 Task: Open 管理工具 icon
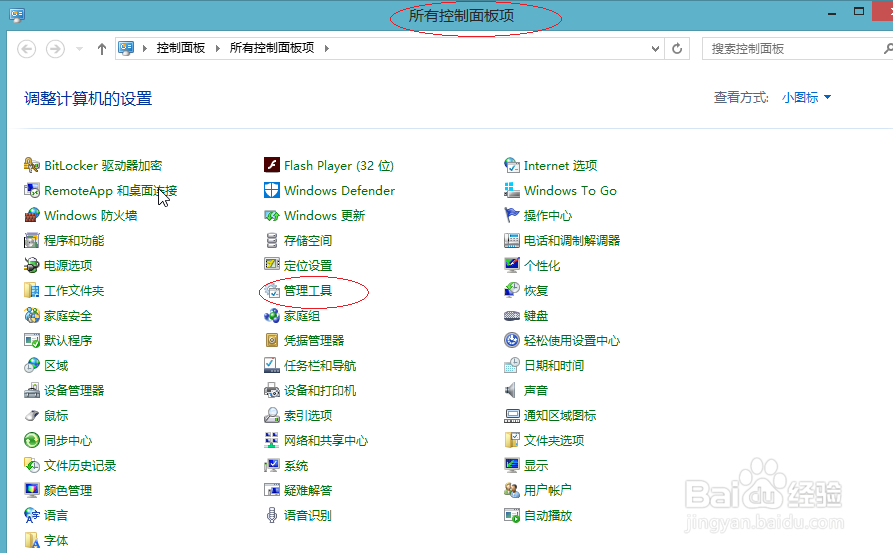[273, 290]
